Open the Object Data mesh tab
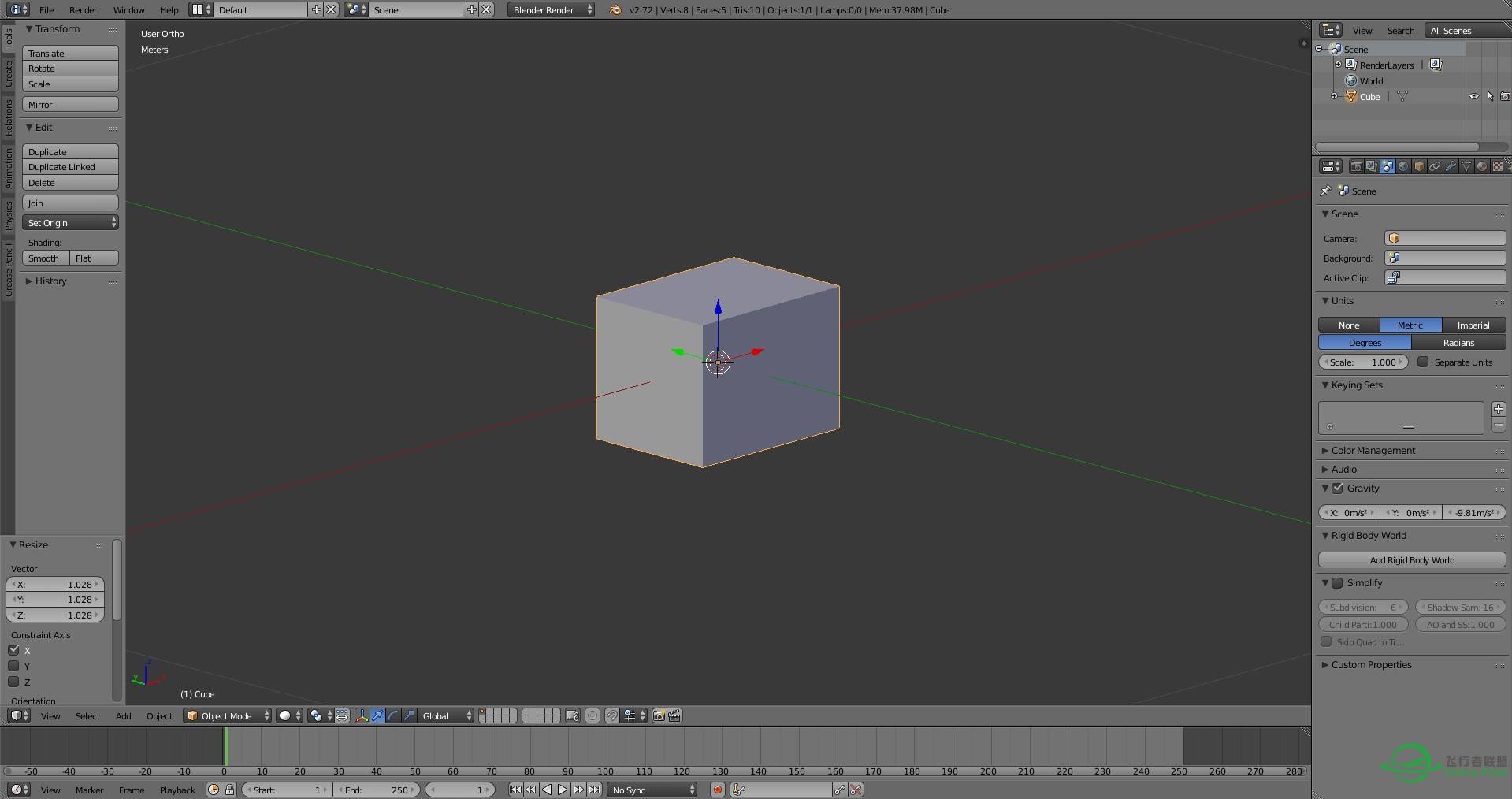The width and height of the screenshot is (1512, 799). coord(1466,166)
